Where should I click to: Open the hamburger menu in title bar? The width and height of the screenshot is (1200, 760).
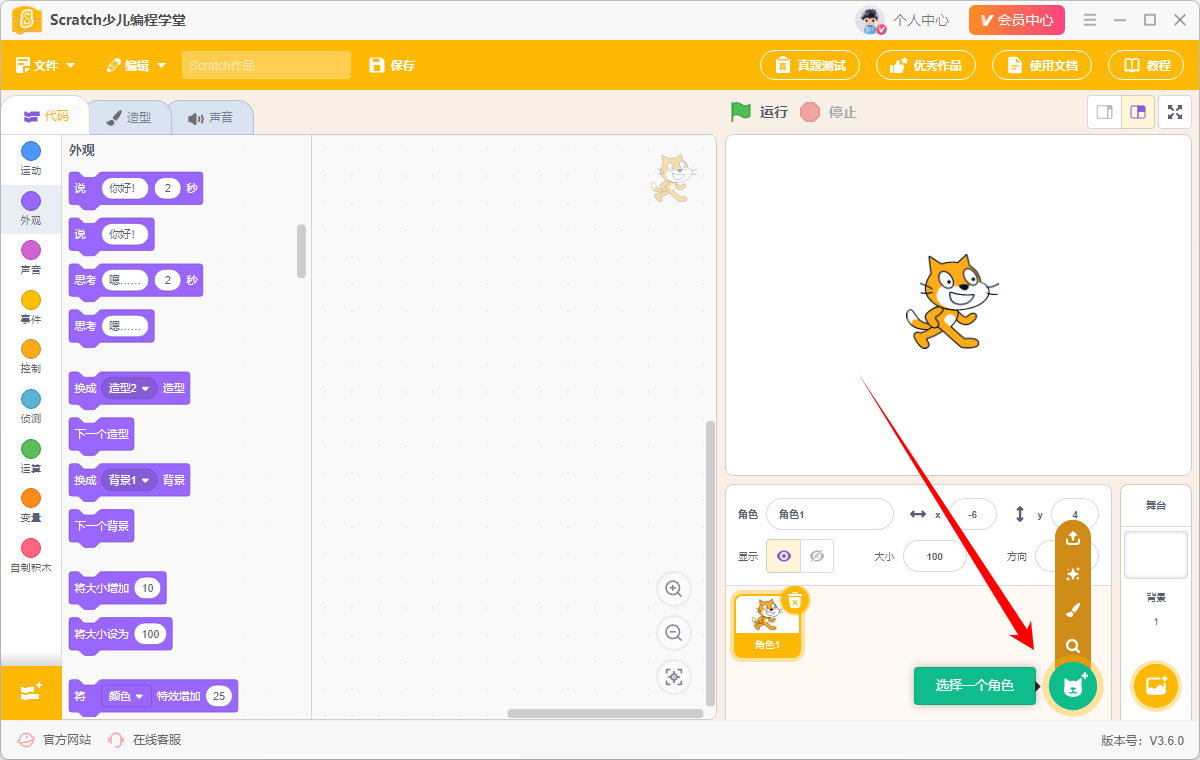coord(1090,20)
